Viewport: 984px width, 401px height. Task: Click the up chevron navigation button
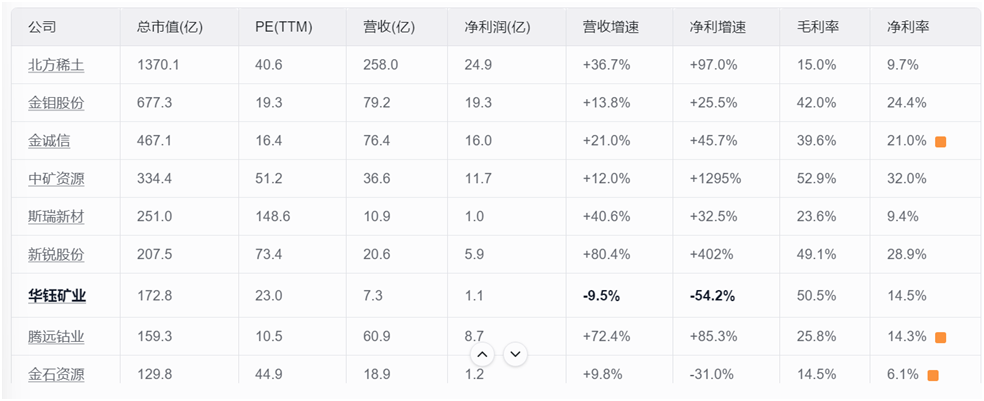point(482,355)
